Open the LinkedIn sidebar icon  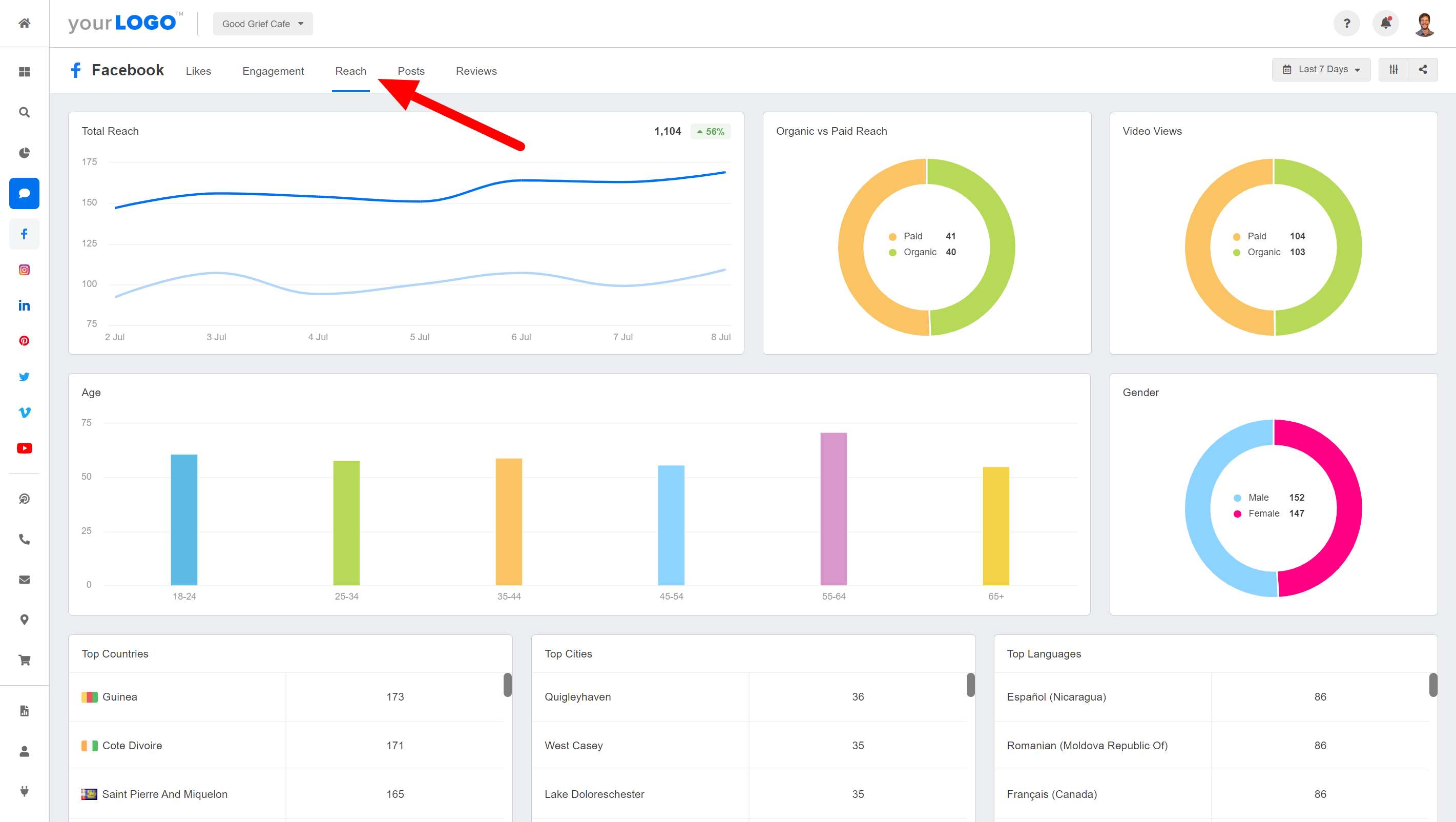tap(24, 305)
